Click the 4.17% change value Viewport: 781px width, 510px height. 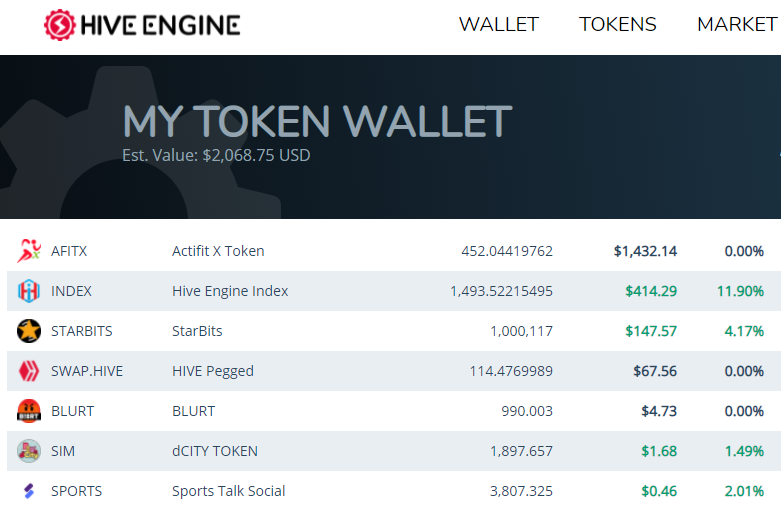(744, 331)
